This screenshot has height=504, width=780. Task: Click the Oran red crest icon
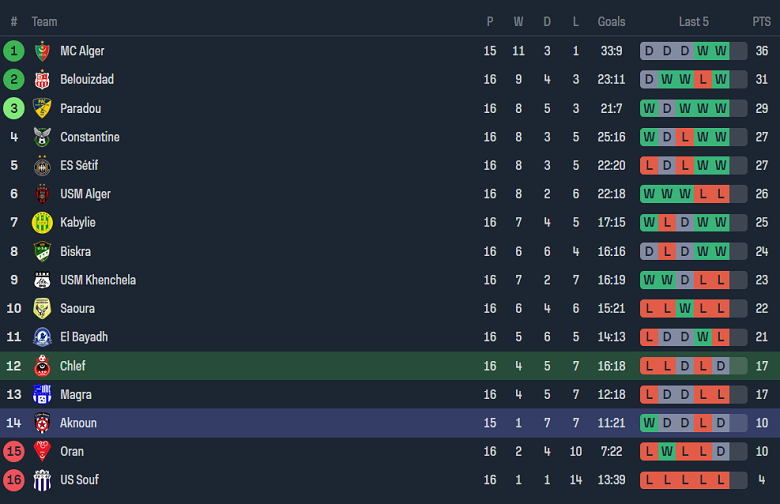point(42,451)
